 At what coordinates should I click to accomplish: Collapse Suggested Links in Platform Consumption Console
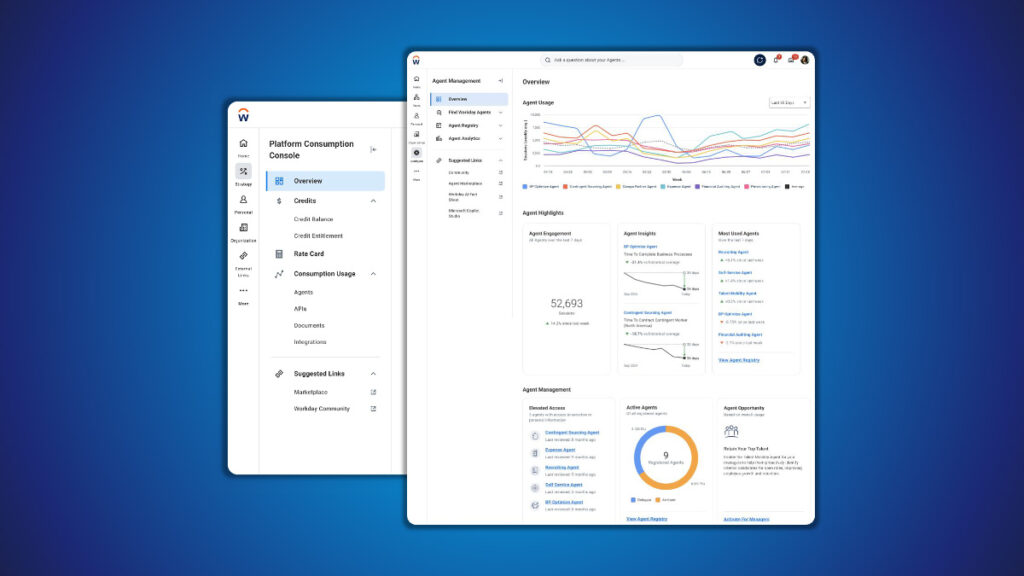[374, 374]
